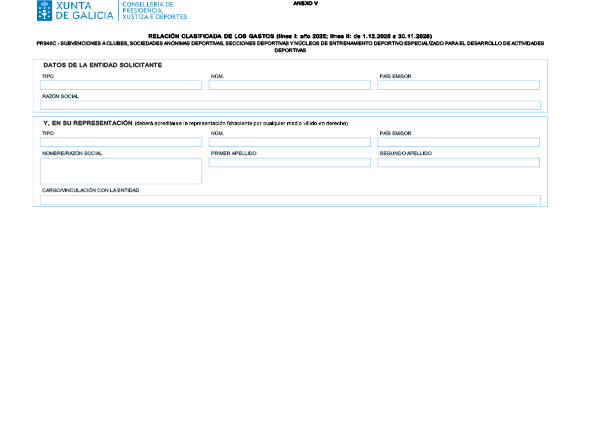
Task: Focus the CARGO/VINCULACIÓN CON LA ENTIDAD field
Action: (x=290, y=200)
